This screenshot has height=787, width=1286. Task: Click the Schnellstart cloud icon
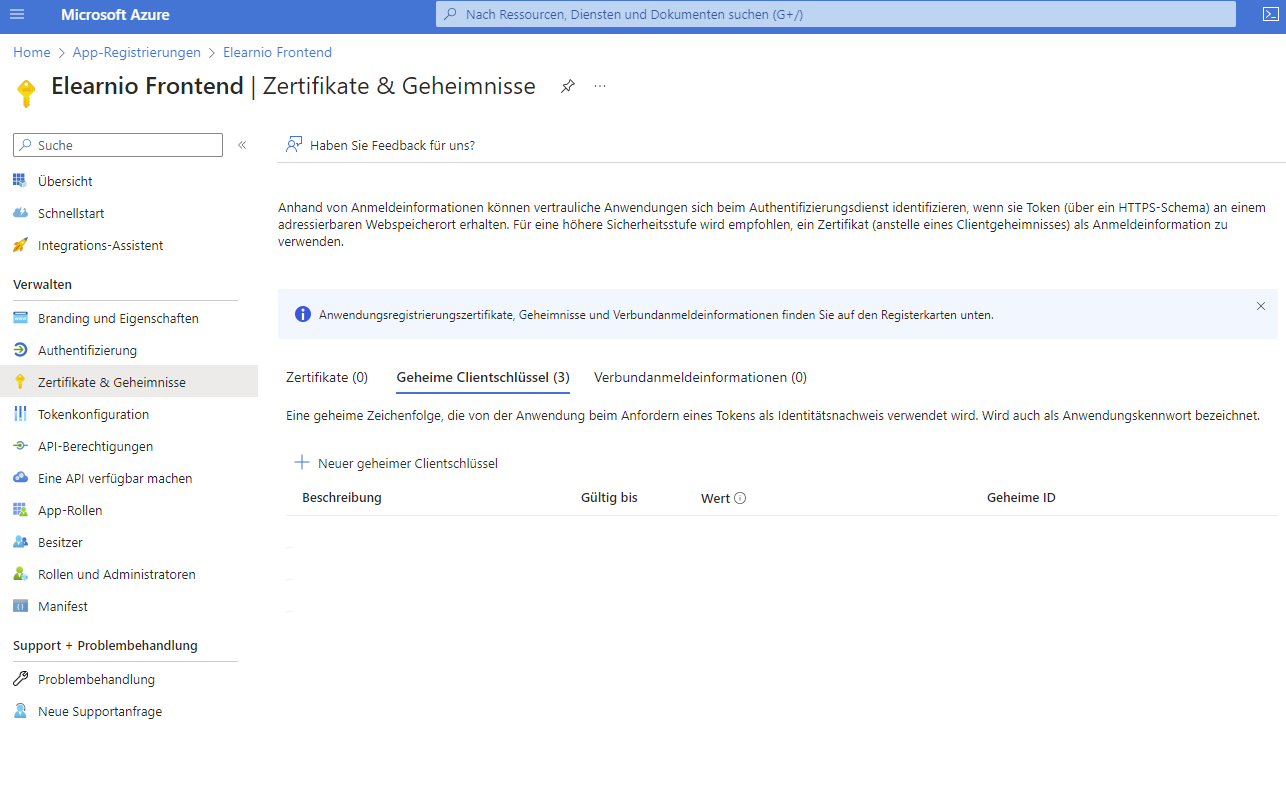[x=20, y=213]
